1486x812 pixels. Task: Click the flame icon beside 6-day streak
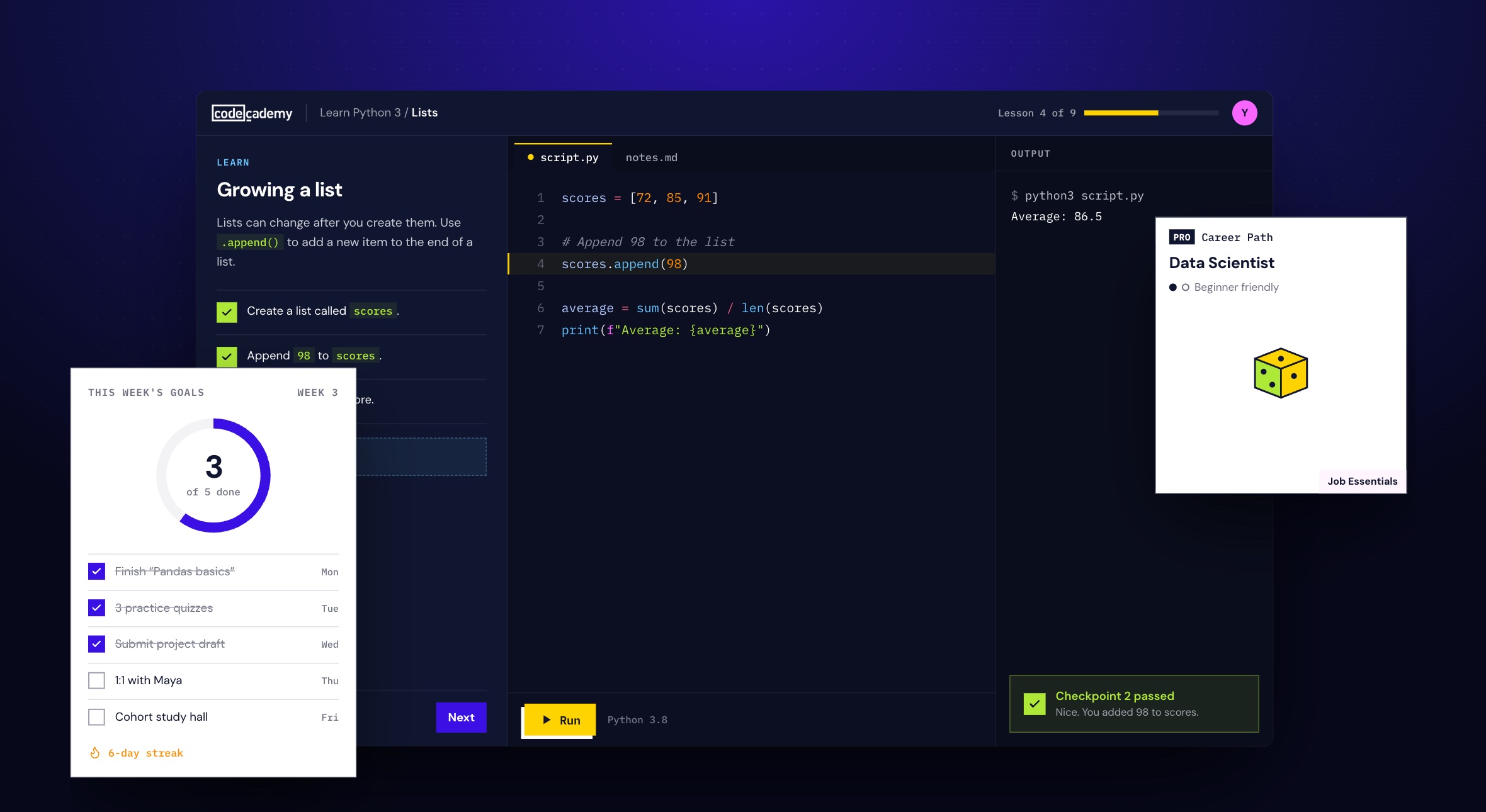coord(95,753)
